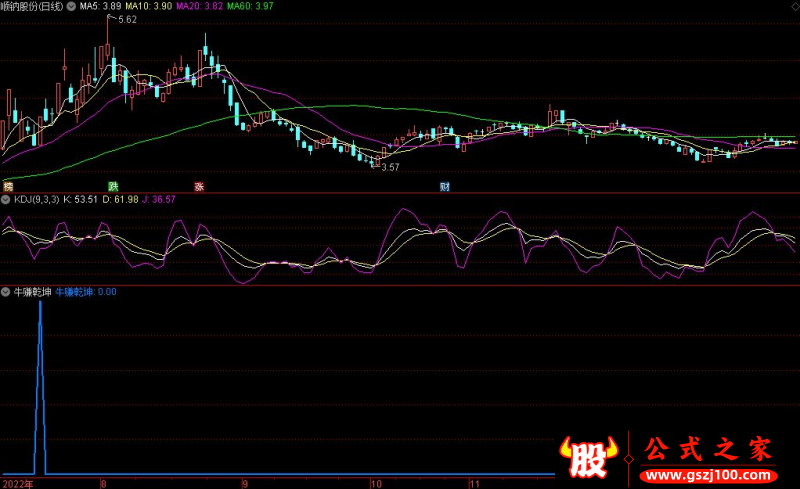
Task: Click the 腾 marker at chart left
Action: (8, 187)
